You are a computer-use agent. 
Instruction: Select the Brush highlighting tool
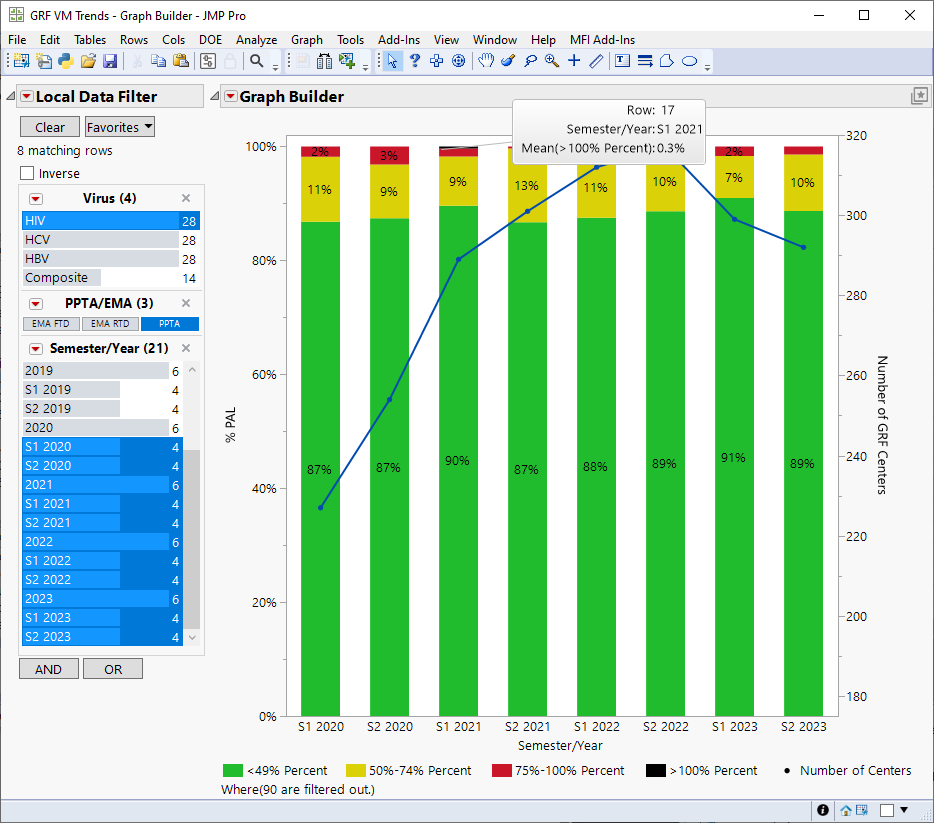[x=507, y=61]
